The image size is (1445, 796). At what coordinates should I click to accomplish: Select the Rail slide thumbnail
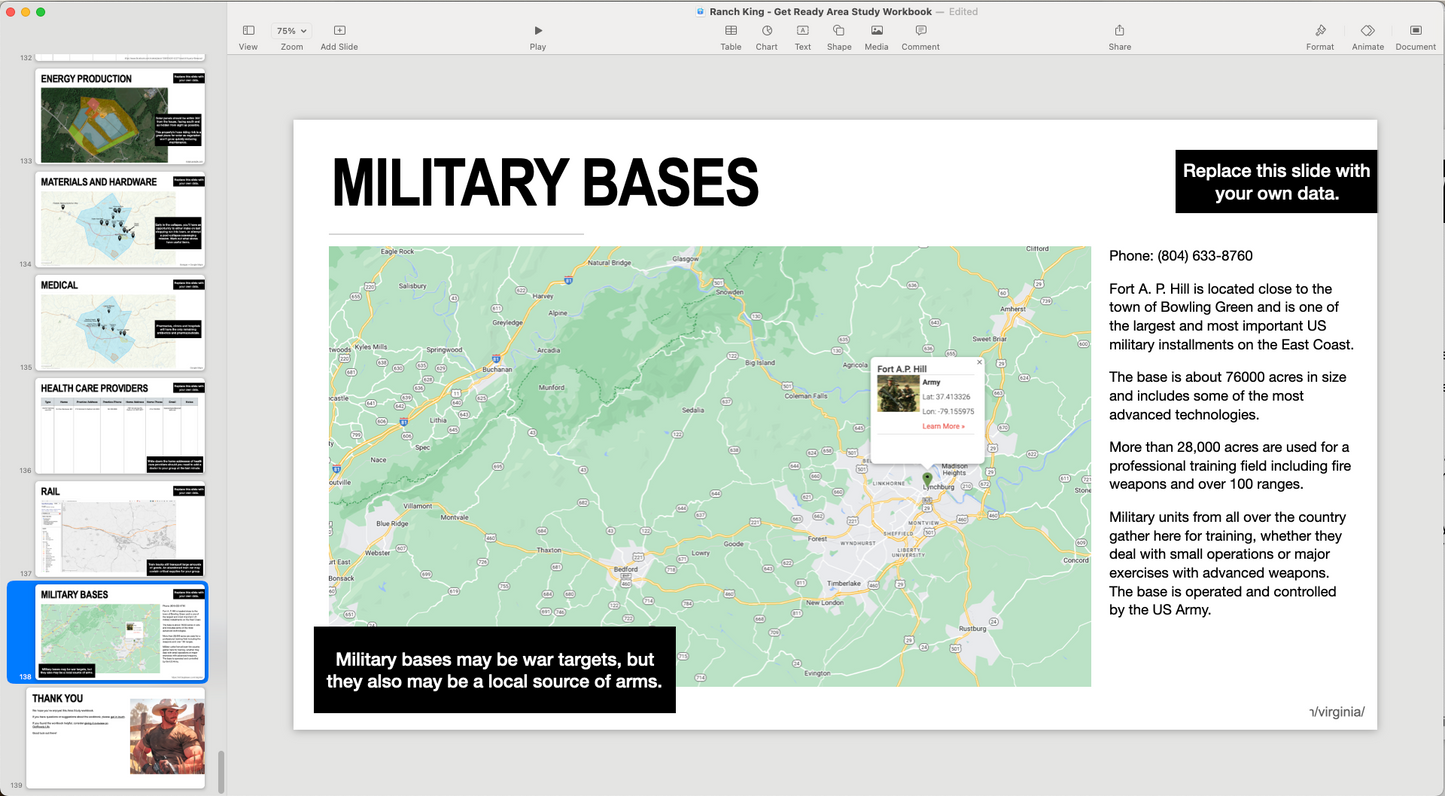[120, 529]
